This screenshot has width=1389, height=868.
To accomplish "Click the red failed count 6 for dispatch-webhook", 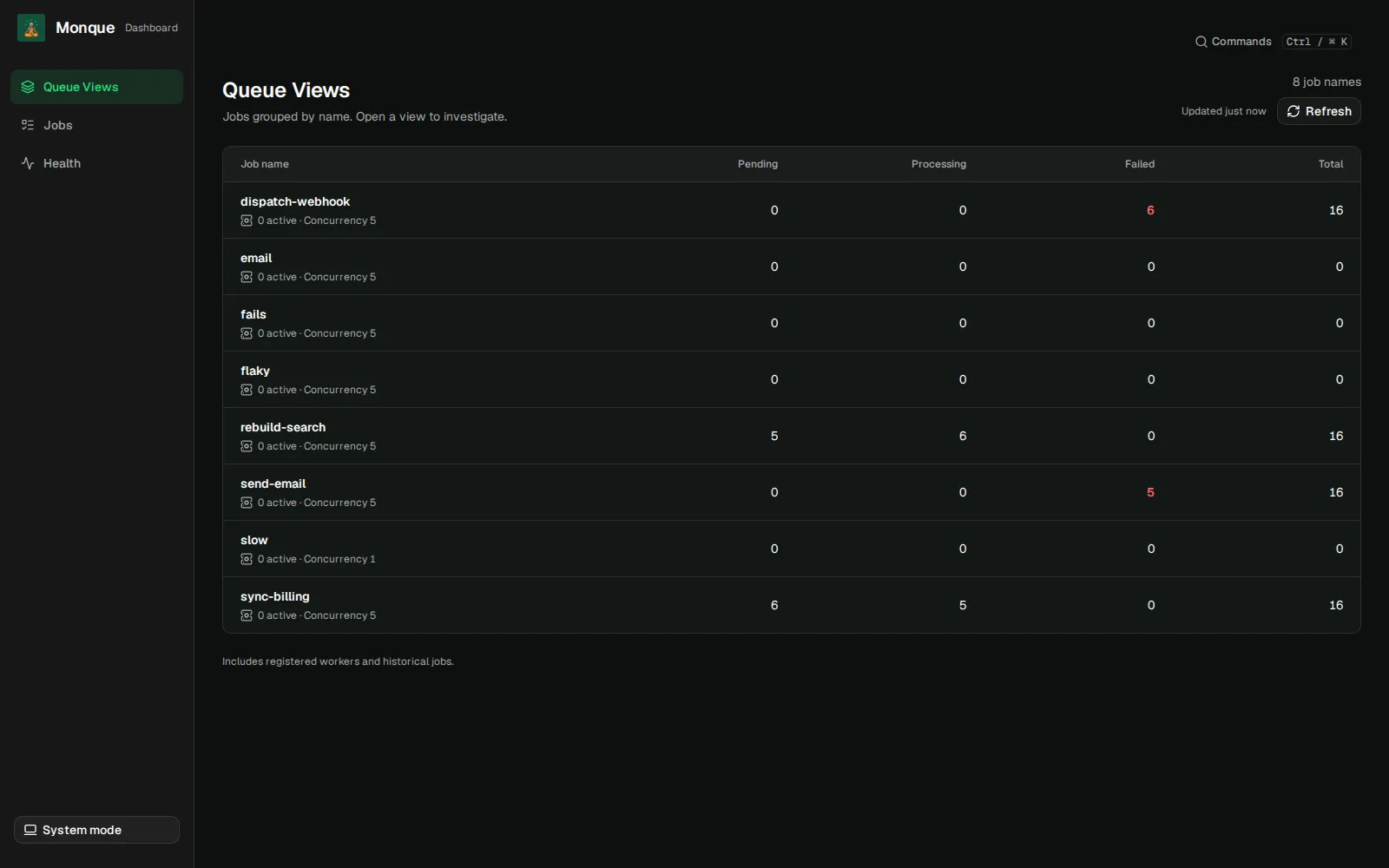I will [x=1150, y=210].
